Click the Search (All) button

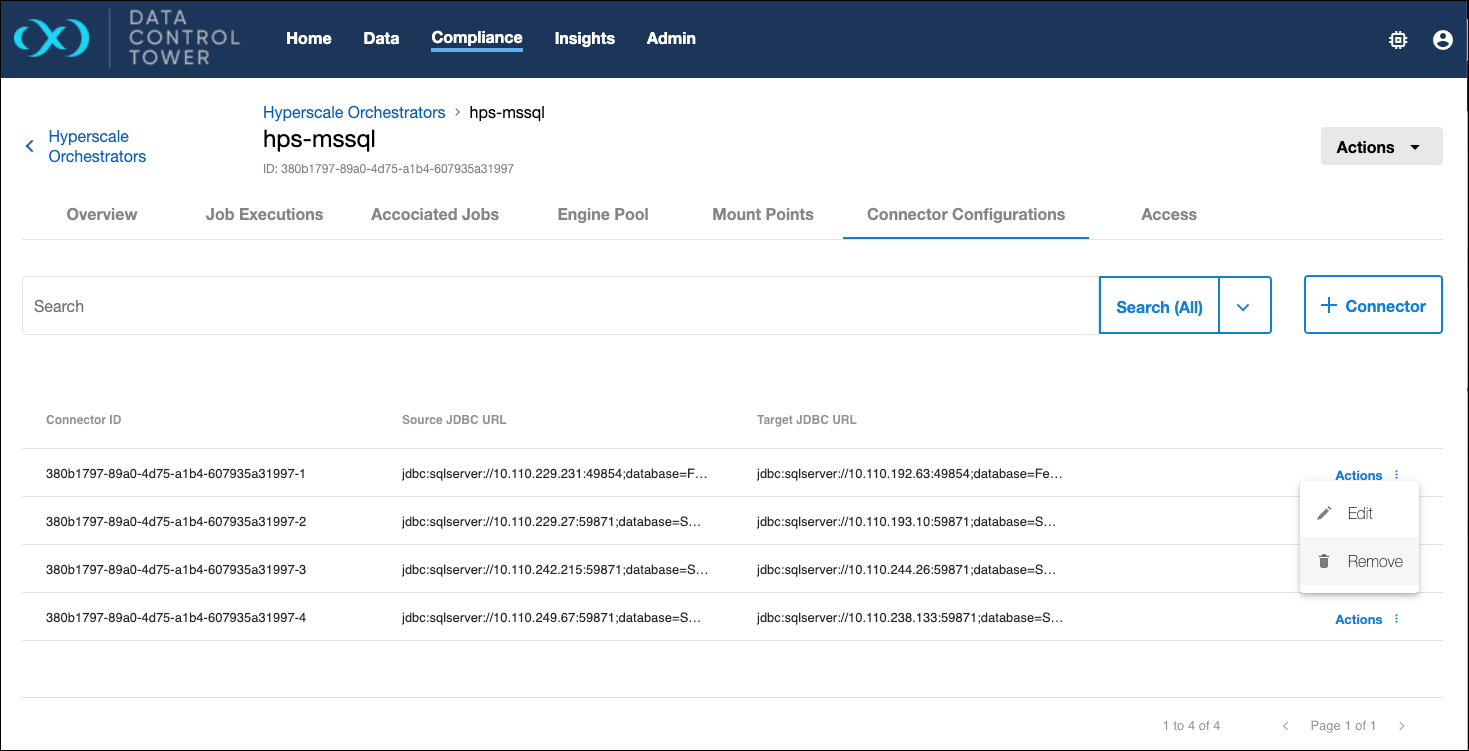(x=1159, y=307)
